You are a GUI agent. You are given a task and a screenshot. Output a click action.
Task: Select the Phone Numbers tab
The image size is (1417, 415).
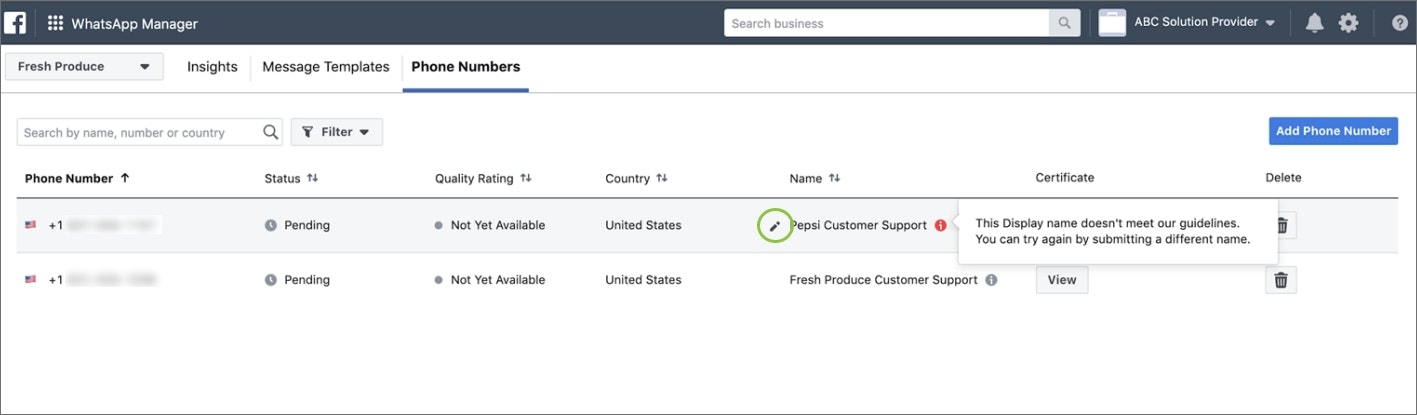(466, 67)
